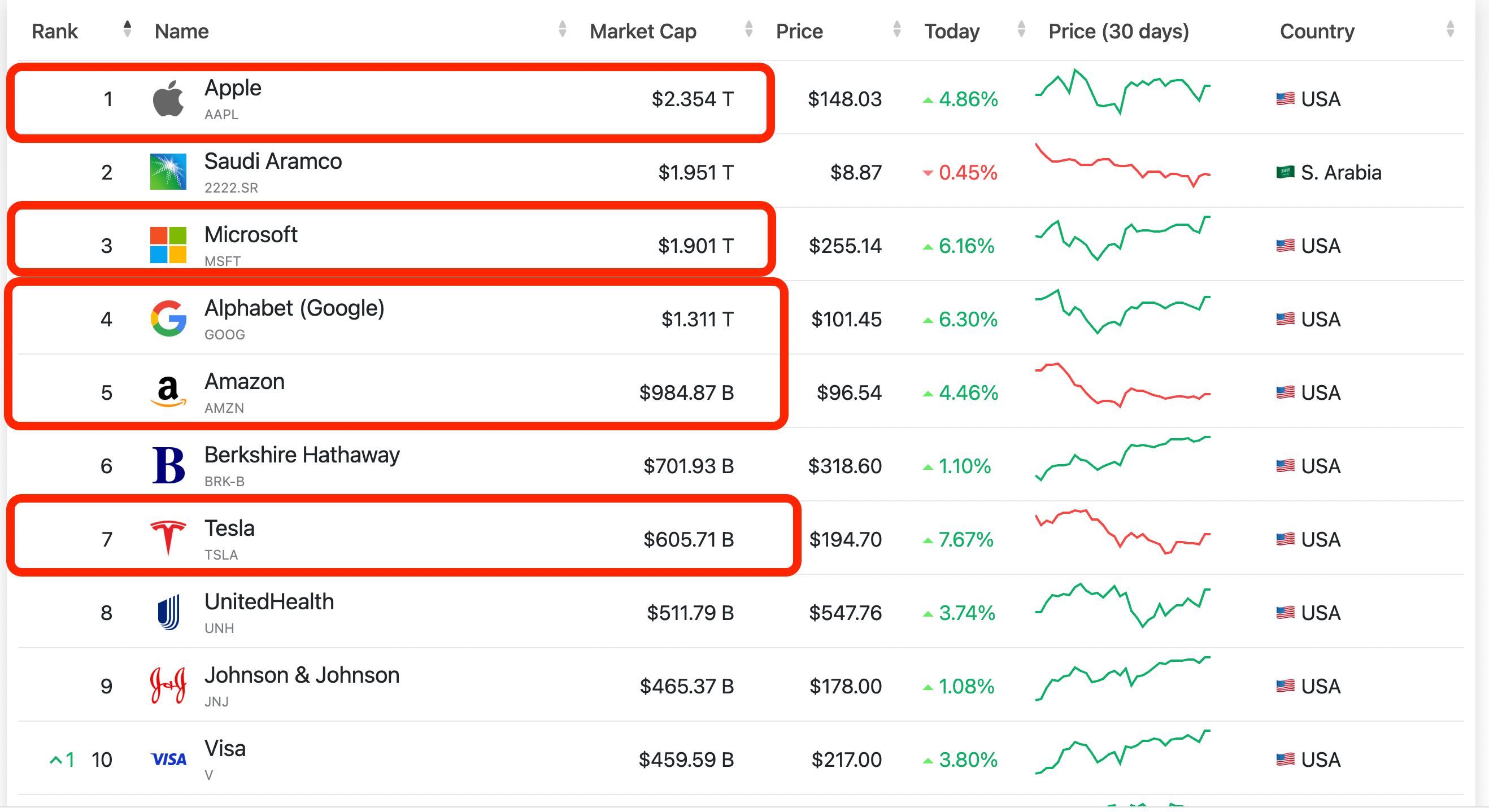Open the Visa company link
The width and height of the screenshot is (1489, 812).
(x=225, y=748)
